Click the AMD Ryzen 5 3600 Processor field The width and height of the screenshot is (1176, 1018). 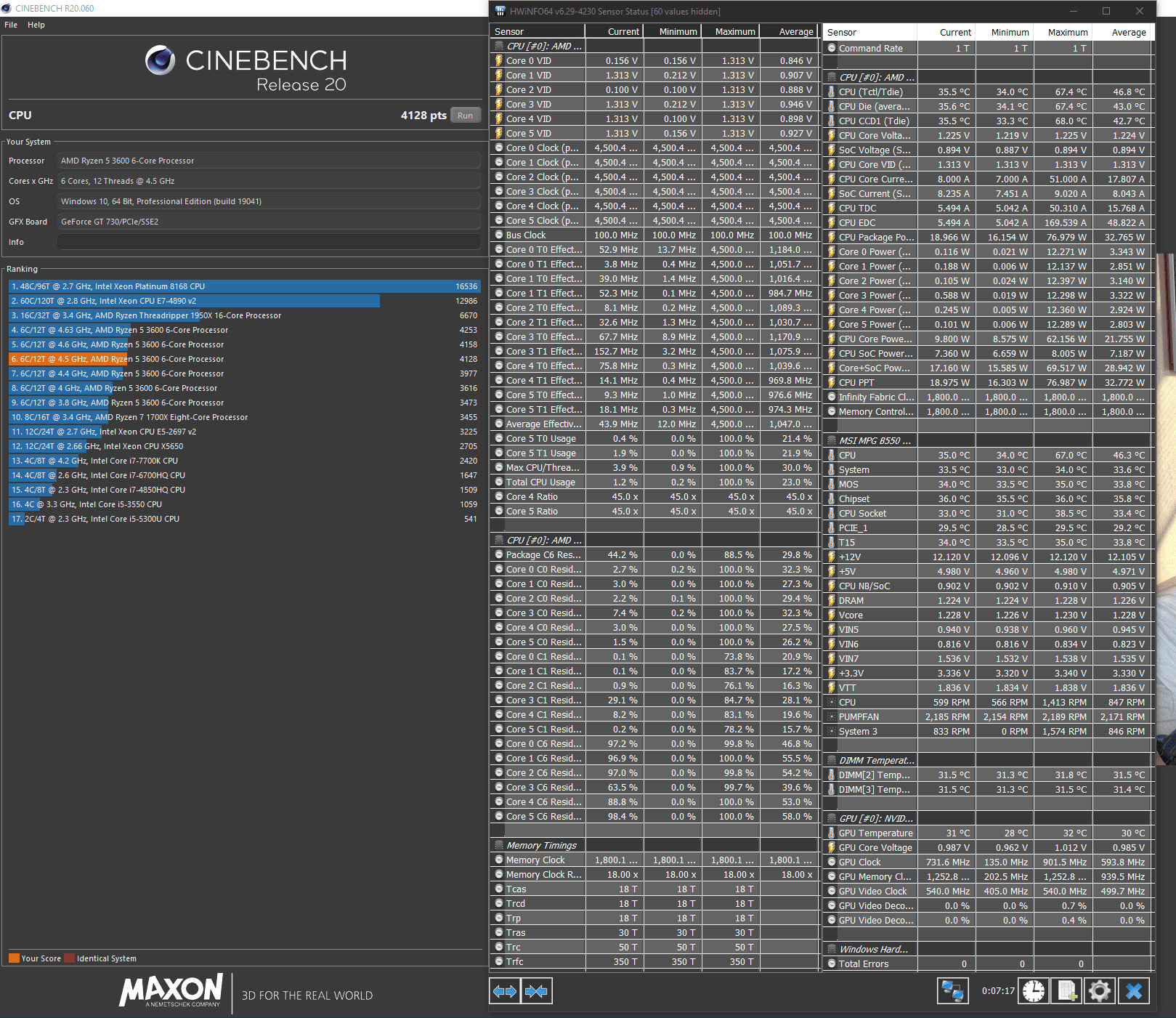(268, 161)
